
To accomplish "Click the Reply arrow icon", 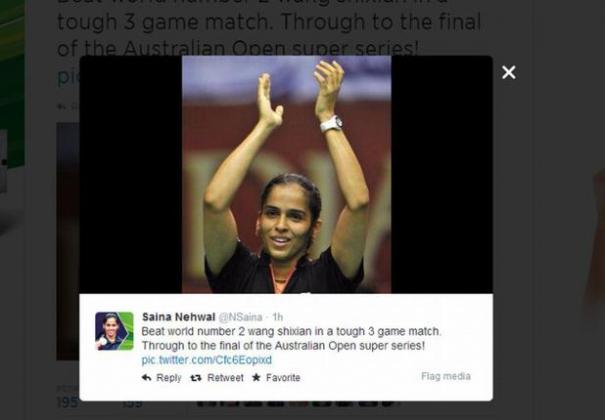I will tap(146, 377).
